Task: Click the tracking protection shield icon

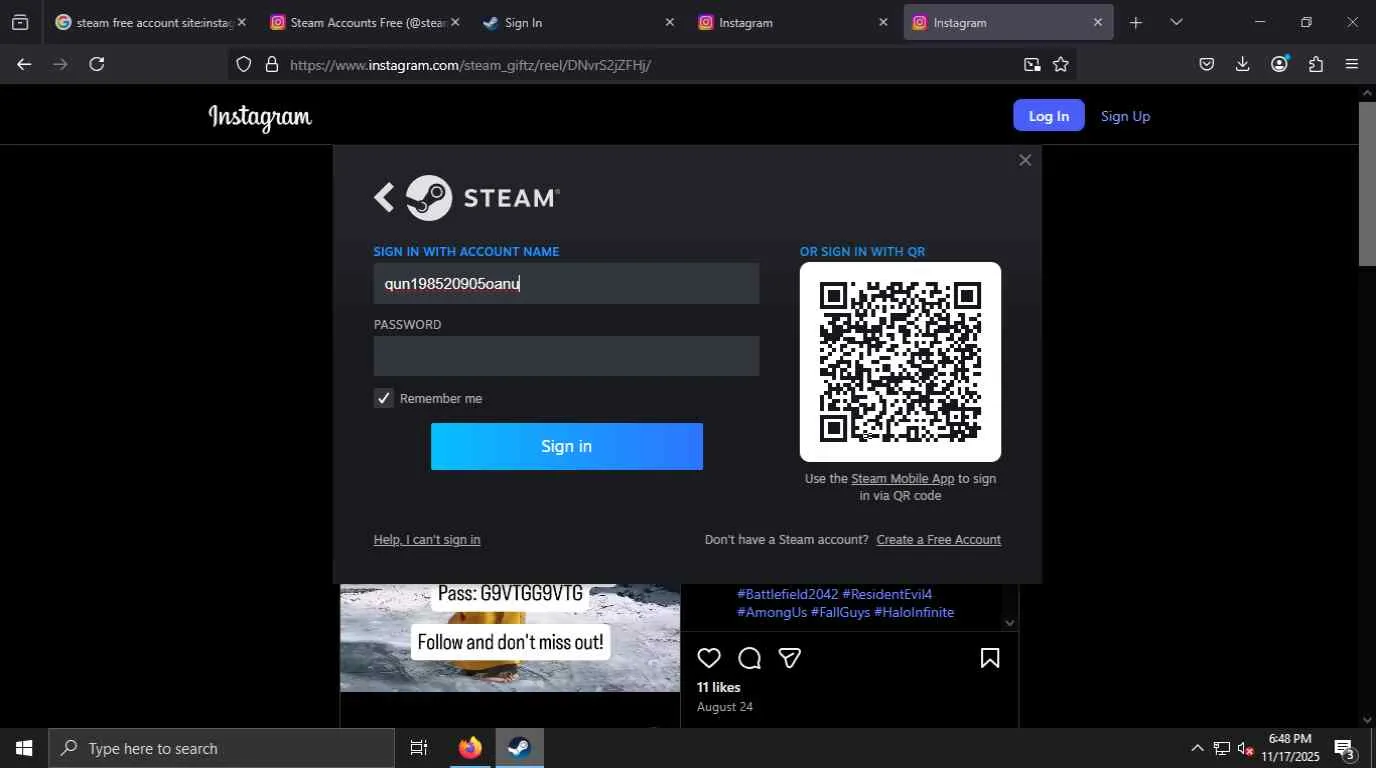Action: (x=244, y=65)
